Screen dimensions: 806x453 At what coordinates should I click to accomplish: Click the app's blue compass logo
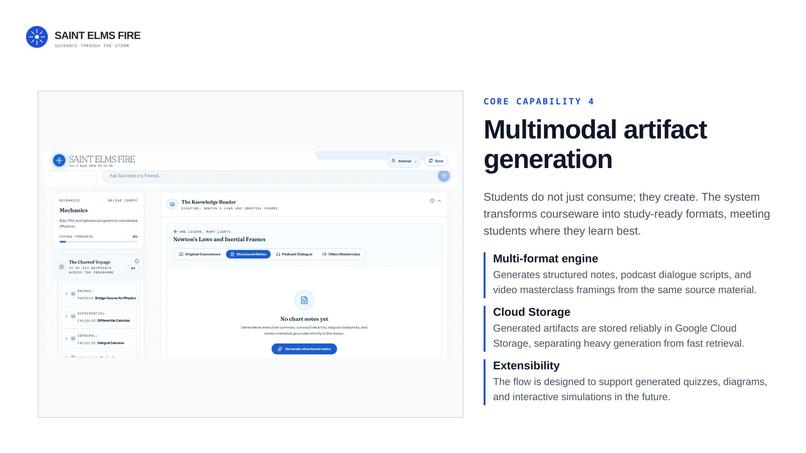(x=59, y=160)
